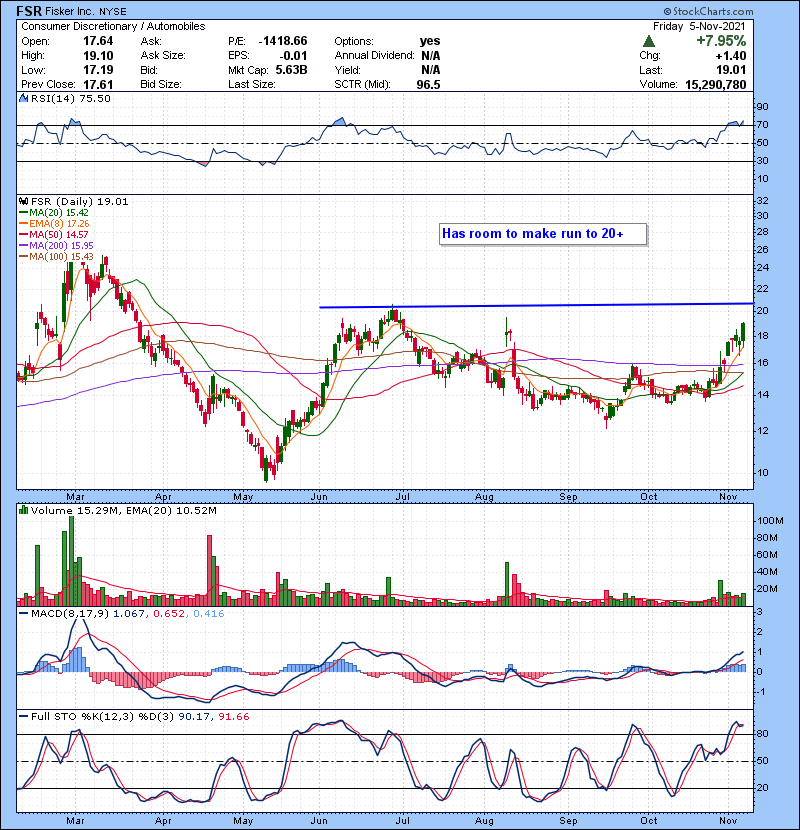Image resolution: width=800 pixels, height=830 pixels.
Task: Click the Stochastic %D value 91.66
Action: [x=233, y=717]
